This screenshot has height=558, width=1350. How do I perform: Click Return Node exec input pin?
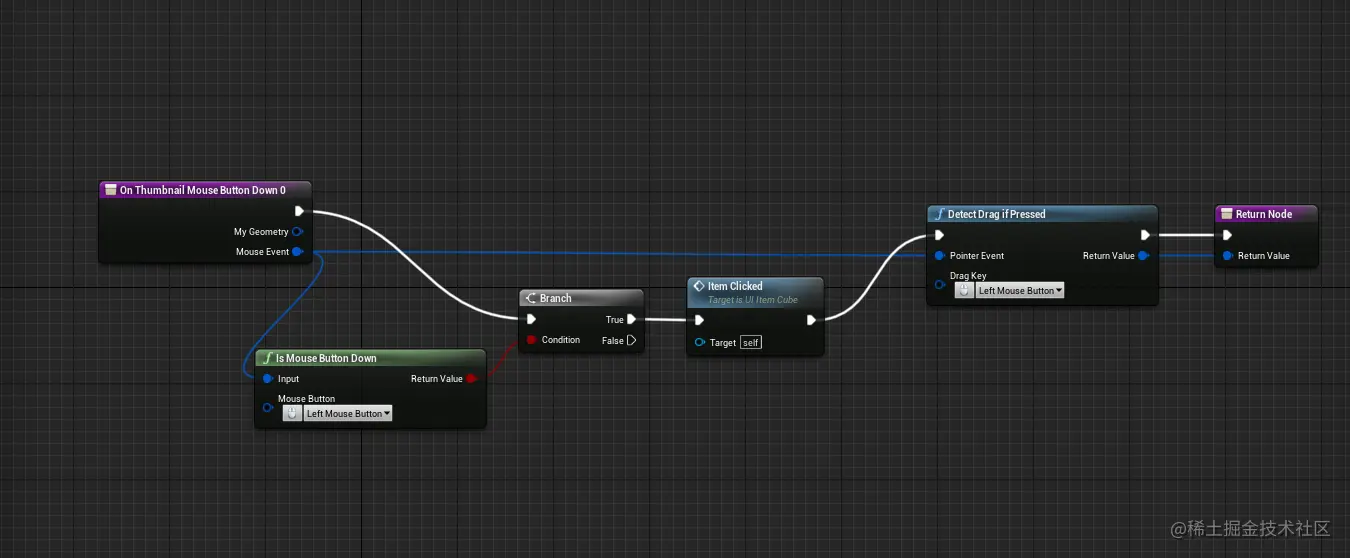1227,236
